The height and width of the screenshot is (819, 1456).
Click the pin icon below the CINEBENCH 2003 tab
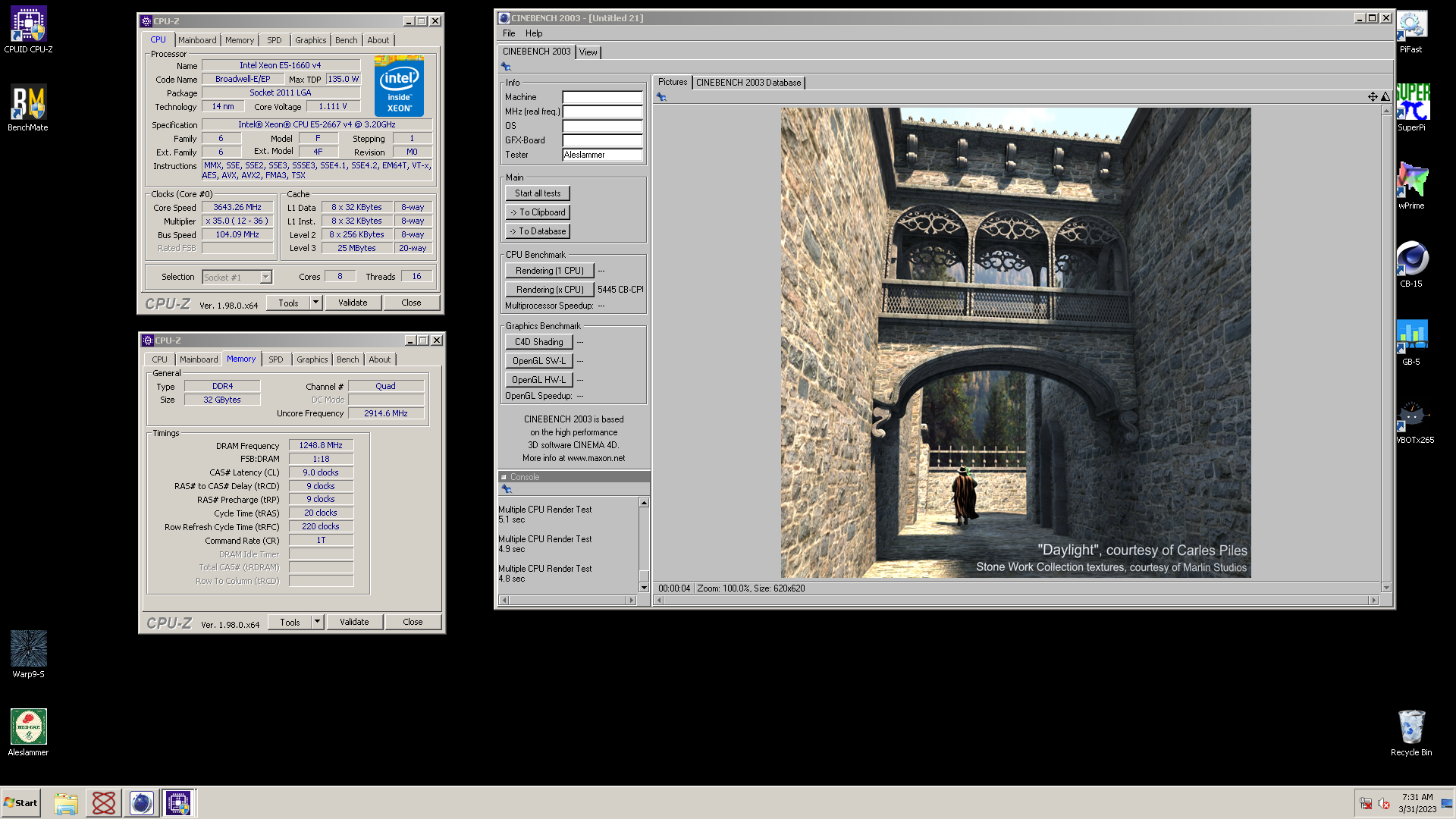[x=506, y=67]
